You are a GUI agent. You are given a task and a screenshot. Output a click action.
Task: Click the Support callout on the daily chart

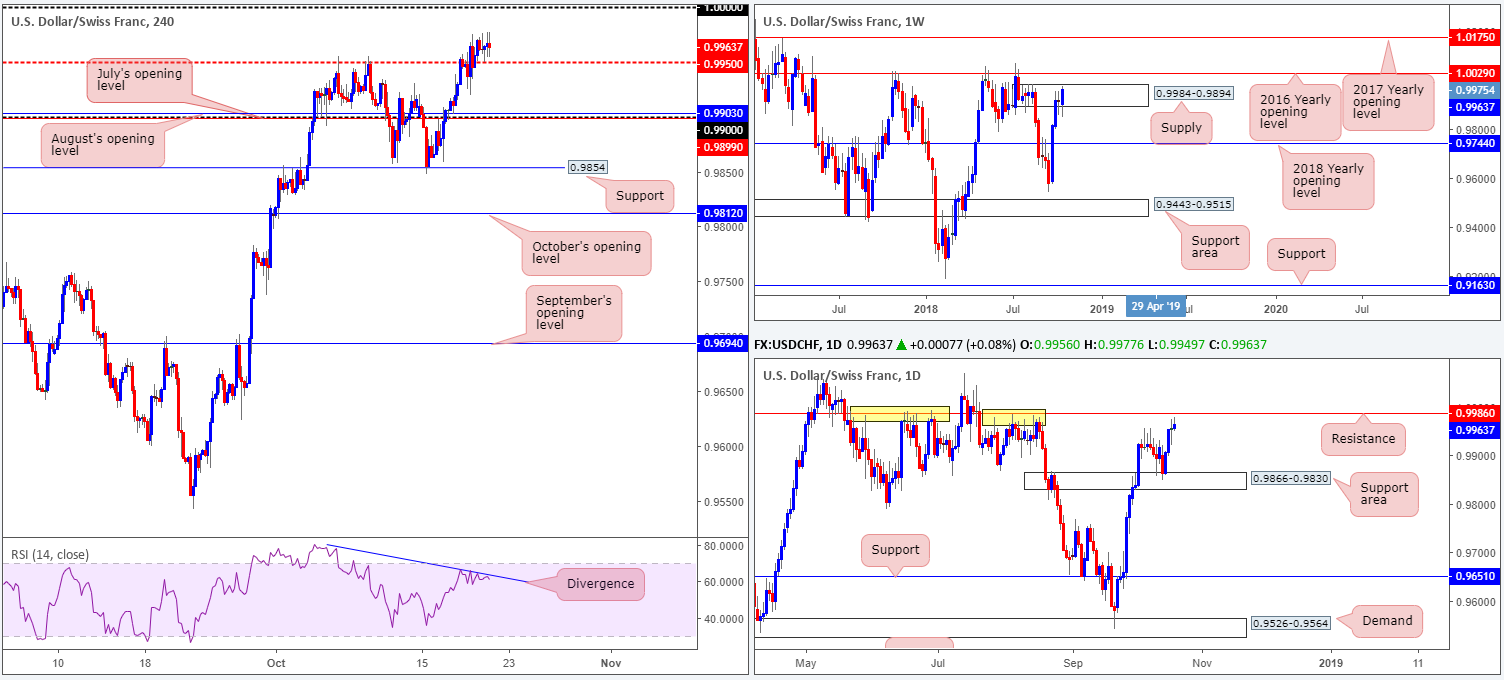(x=895, y=550)
